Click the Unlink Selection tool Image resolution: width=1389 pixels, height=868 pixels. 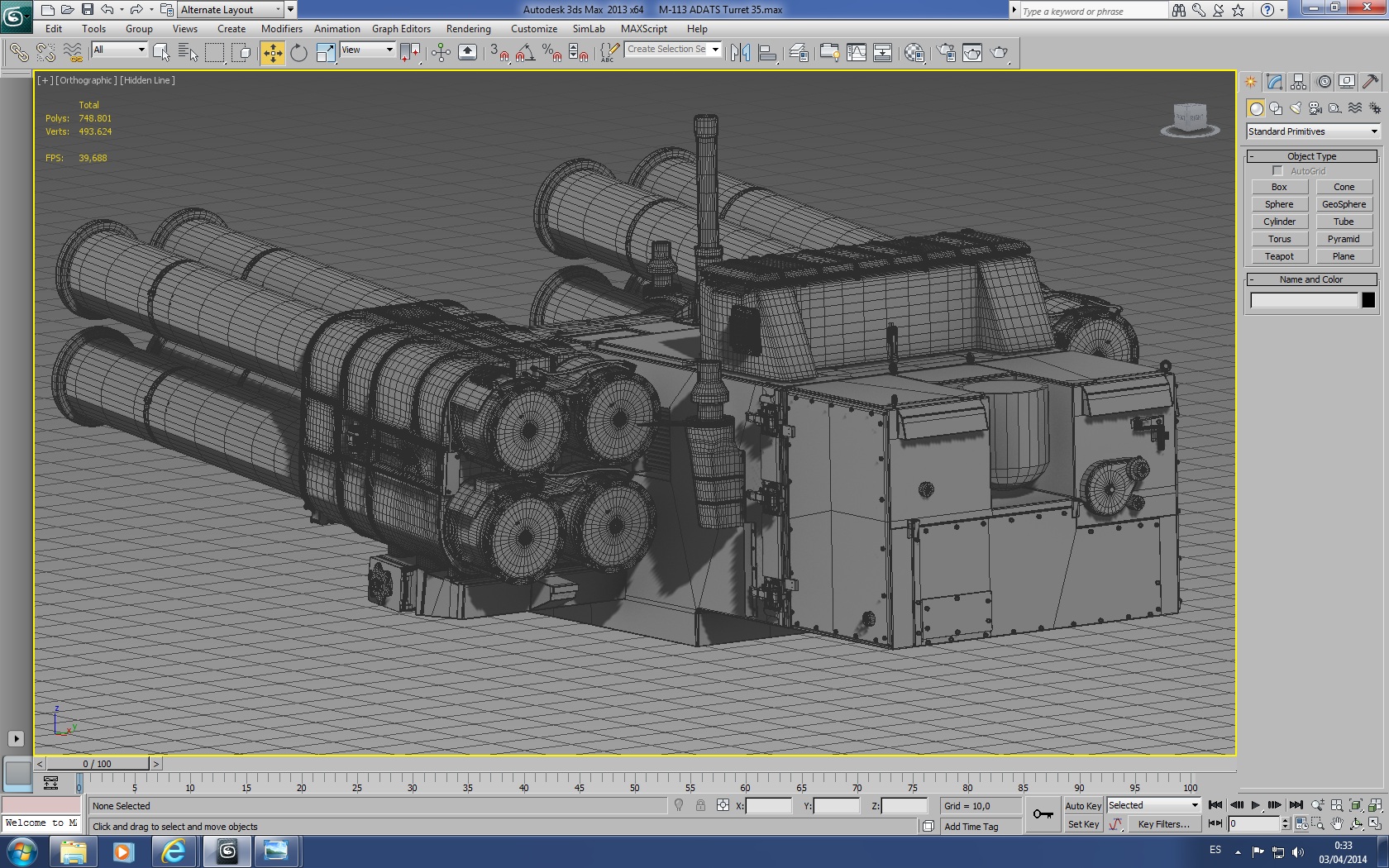45,53
